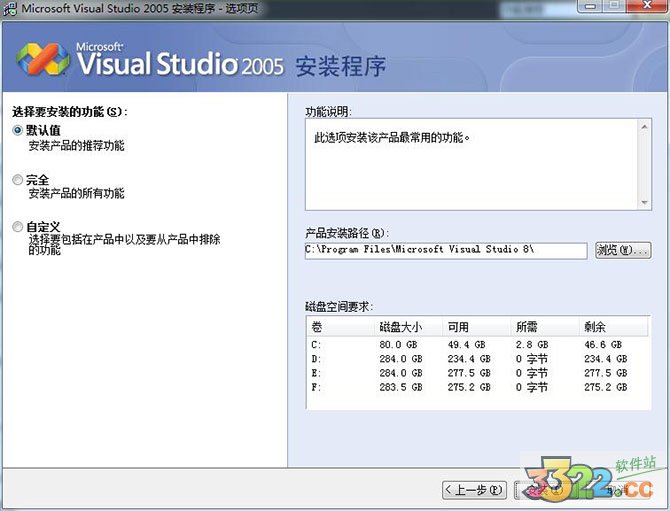This screenshot has height=511, width=670.
Task: Click scroll up arrow in 功能说明 box
Action: [x=644, y=127]
